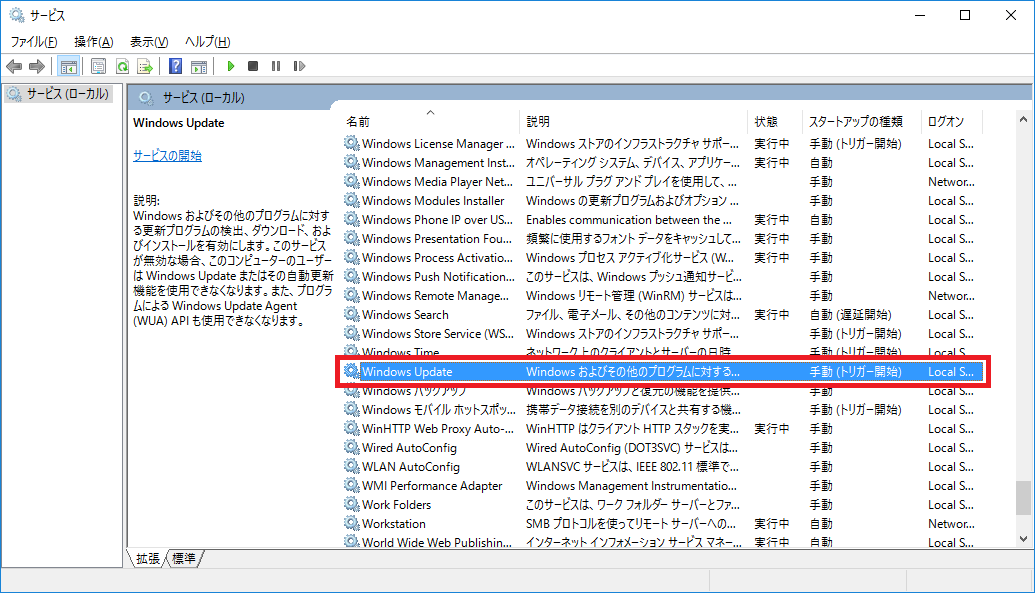This screenshot has width=1035, height=593.
Task: Select the Windows Remote Manage... service name
Action: 436,296
